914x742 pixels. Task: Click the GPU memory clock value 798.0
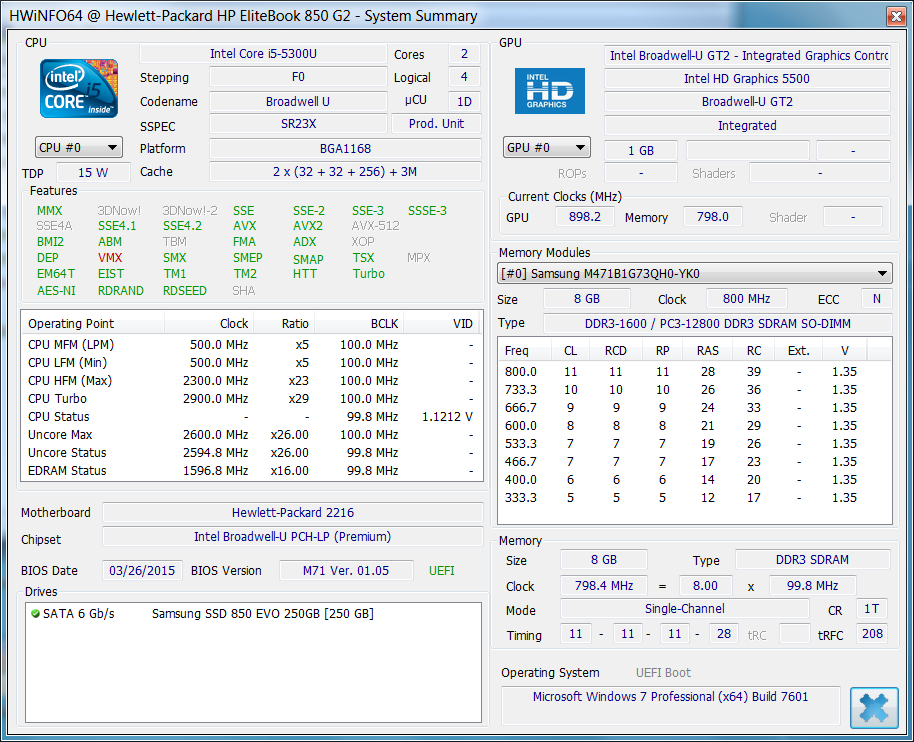(712, 217)
